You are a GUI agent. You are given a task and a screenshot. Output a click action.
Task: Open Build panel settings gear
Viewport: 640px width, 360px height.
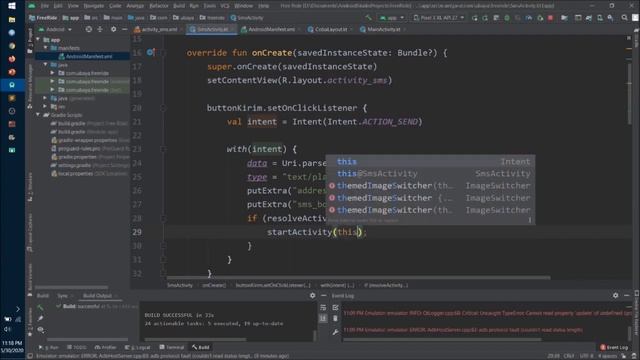pos(312,296)
